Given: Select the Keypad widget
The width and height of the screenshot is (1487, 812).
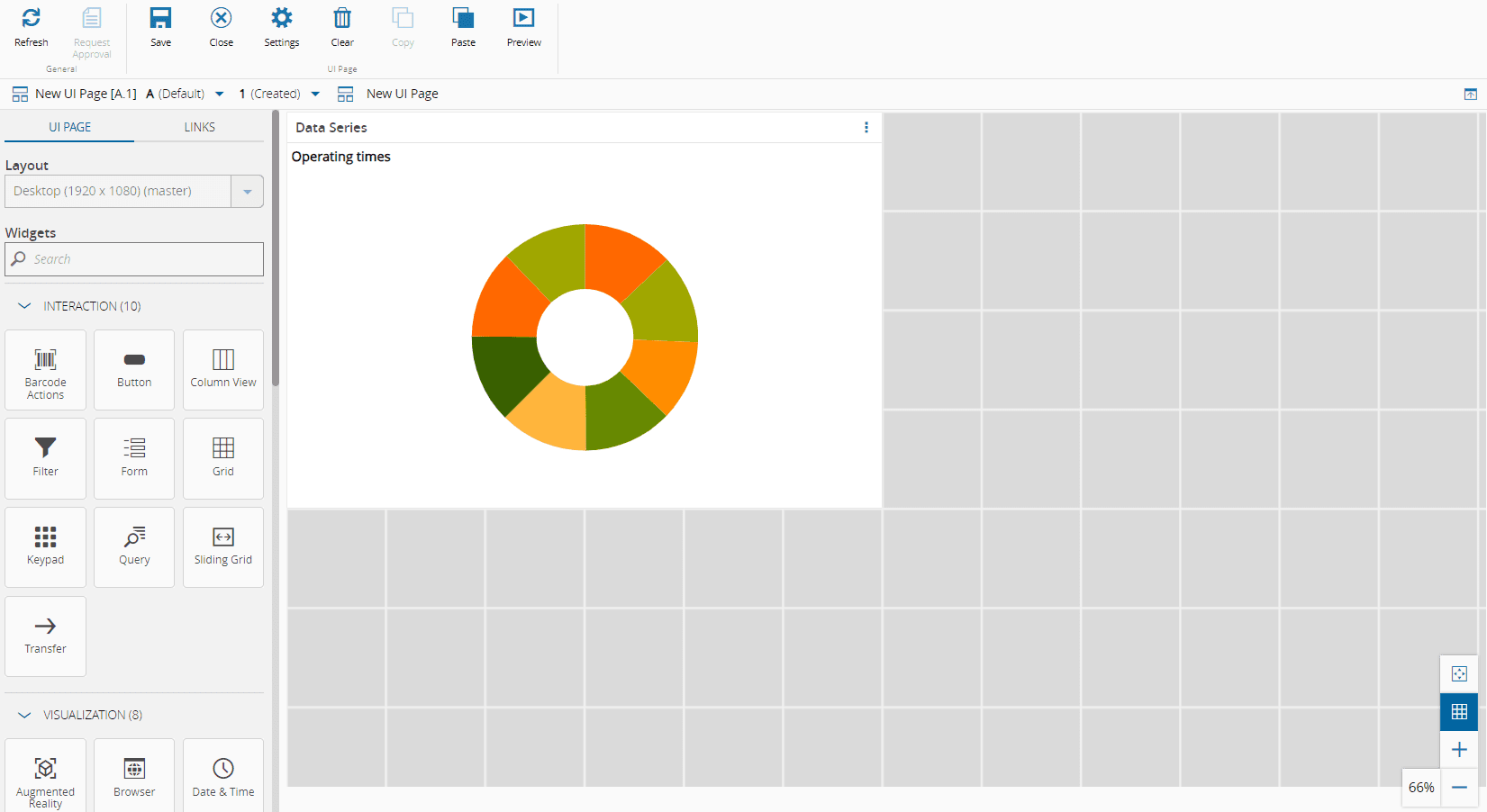Looking at the screenshot, I should 45,547.
